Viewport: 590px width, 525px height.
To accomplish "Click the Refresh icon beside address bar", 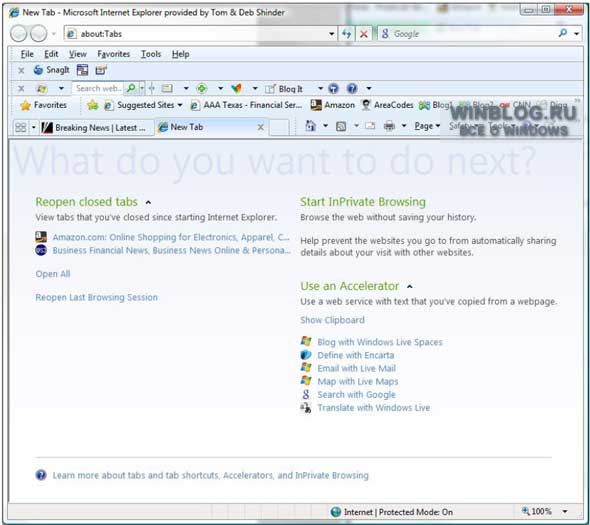I will point(347,34).
